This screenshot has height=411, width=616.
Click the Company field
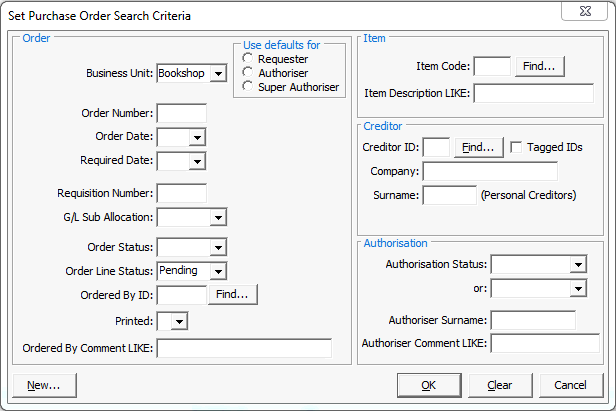coord(490,171)
